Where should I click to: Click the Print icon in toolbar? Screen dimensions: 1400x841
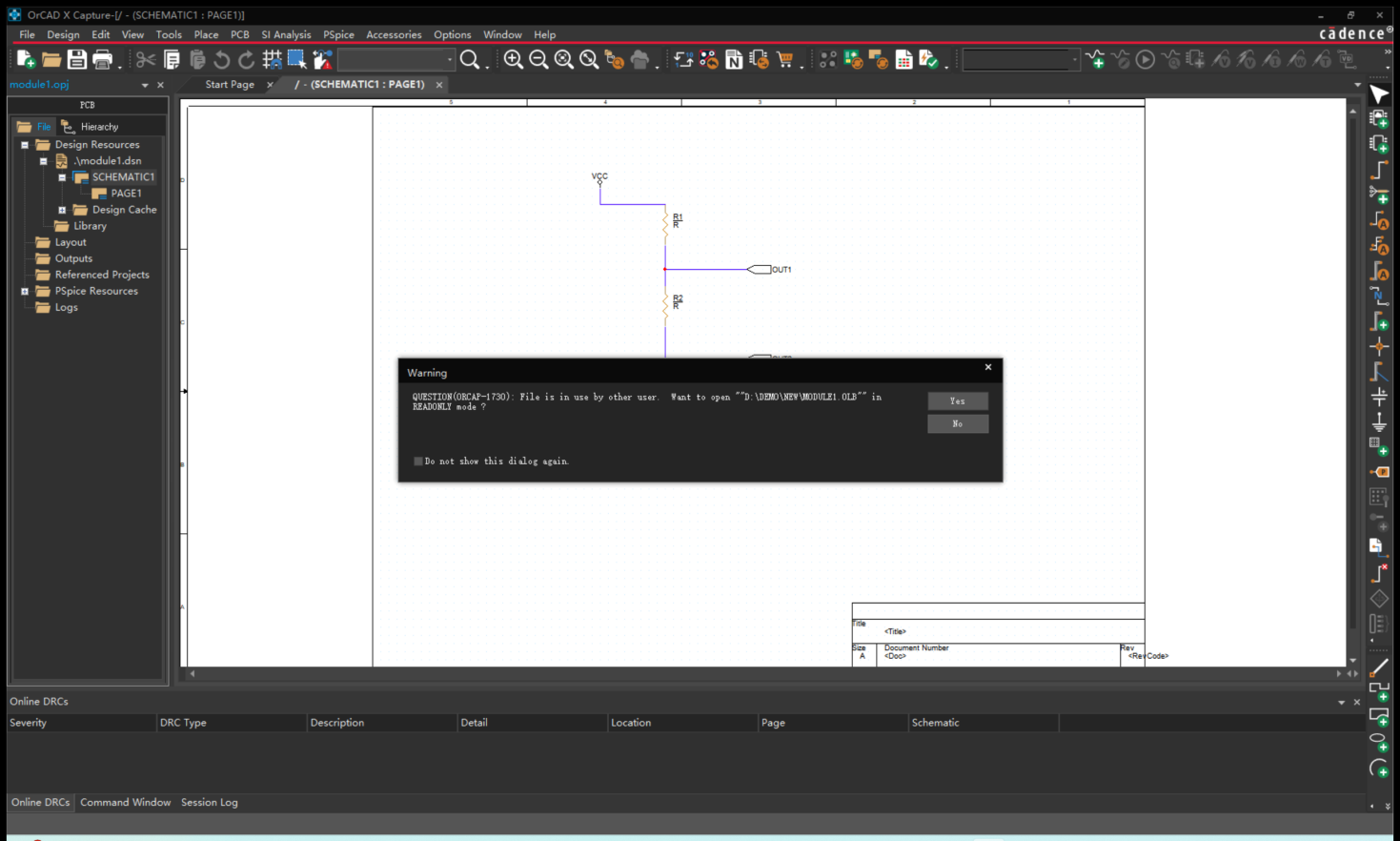102,59
